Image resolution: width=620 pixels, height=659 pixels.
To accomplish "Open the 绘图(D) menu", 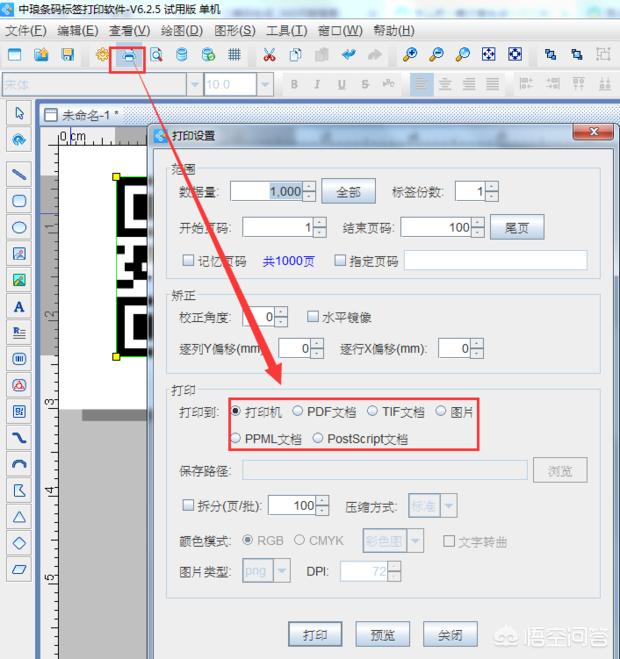I will pos(182,31).
